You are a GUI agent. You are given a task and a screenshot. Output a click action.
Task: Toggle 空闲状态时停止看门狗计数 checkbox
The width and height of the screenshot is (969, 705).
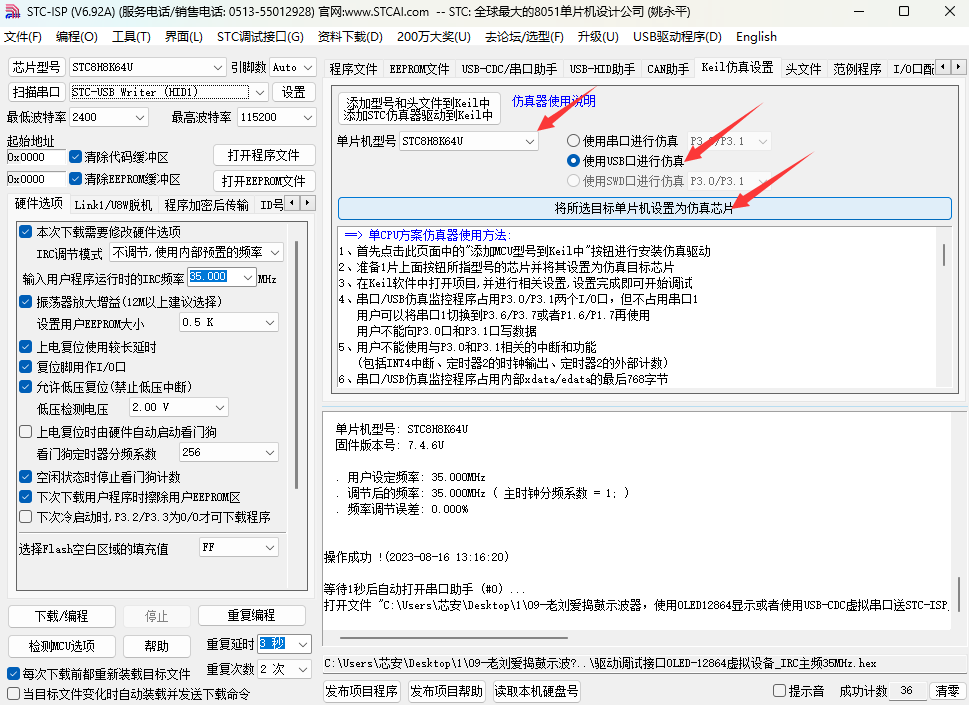click(25, 476)
